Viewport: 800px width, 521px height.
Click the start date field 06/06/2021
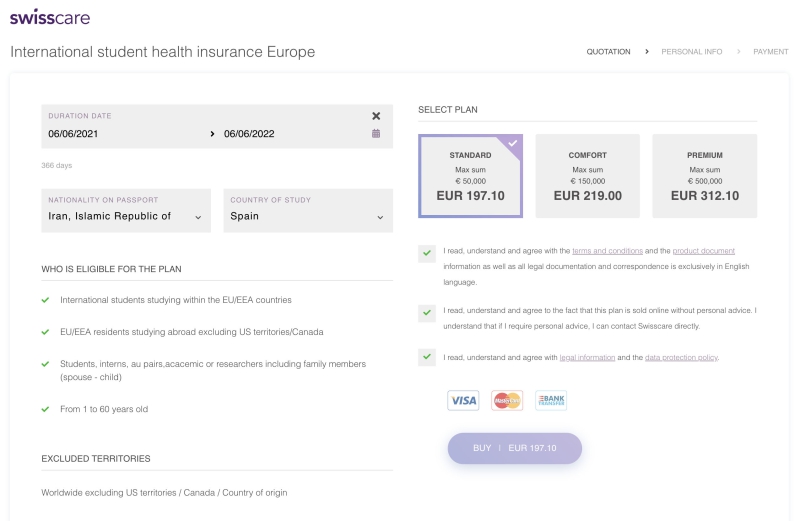pyautogui.click(x=74, y=134)
